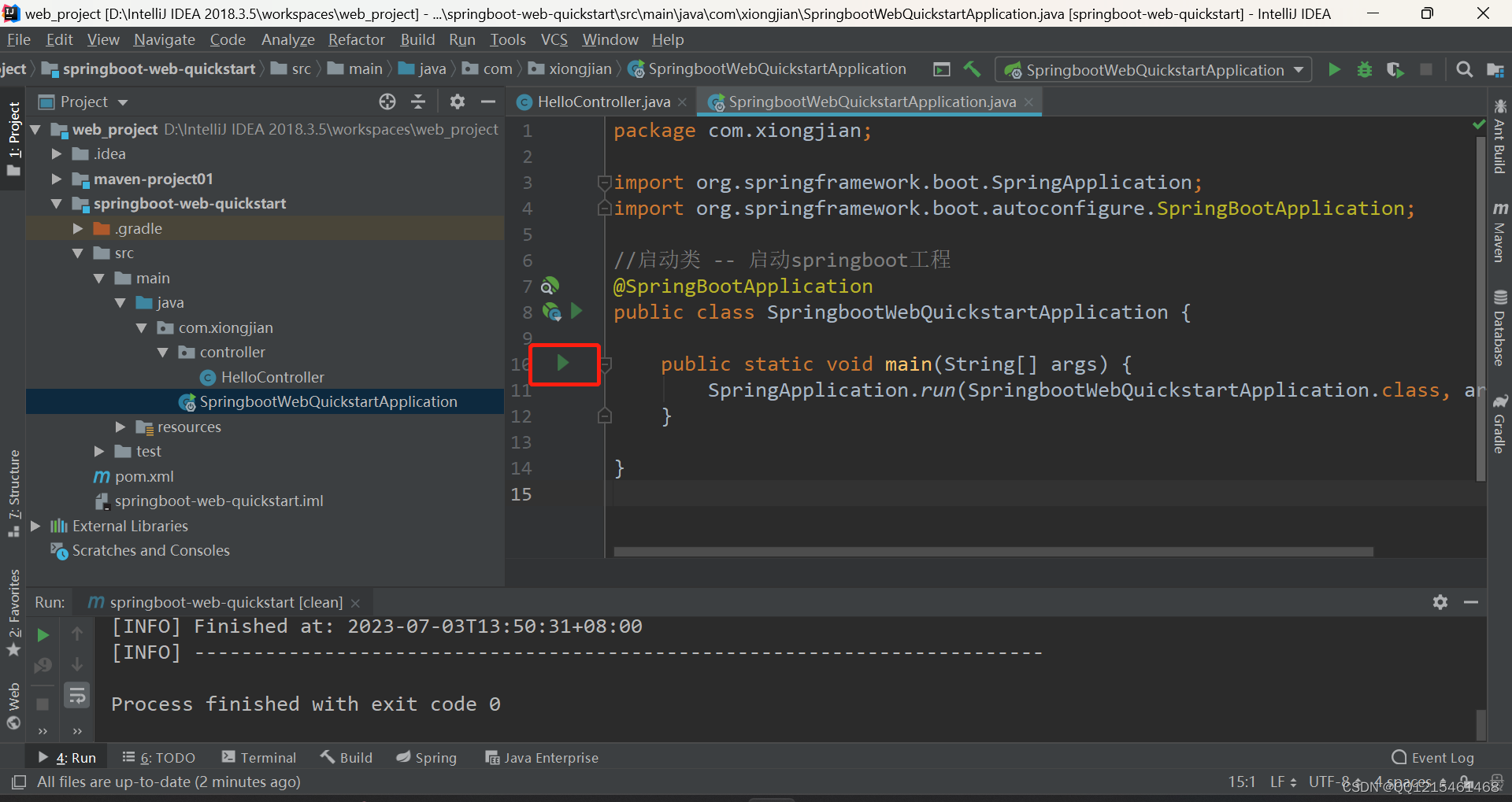Open the Gradle tool window
The width and height of the screenshot is (1512, 802).
tap(1499, 424)
